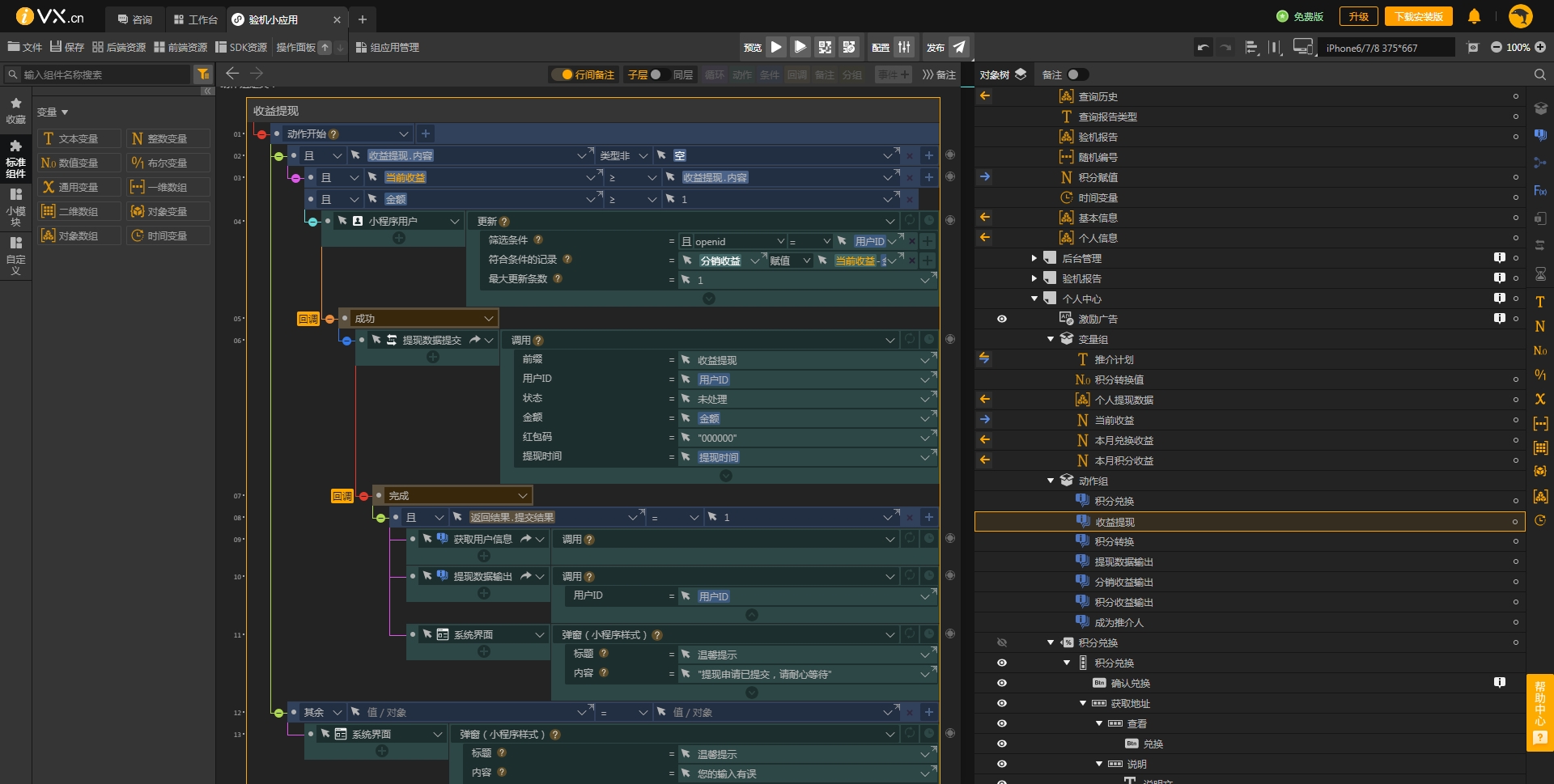Undo the last action
The image size is (1554, 784).
[x=1204, y=48]
